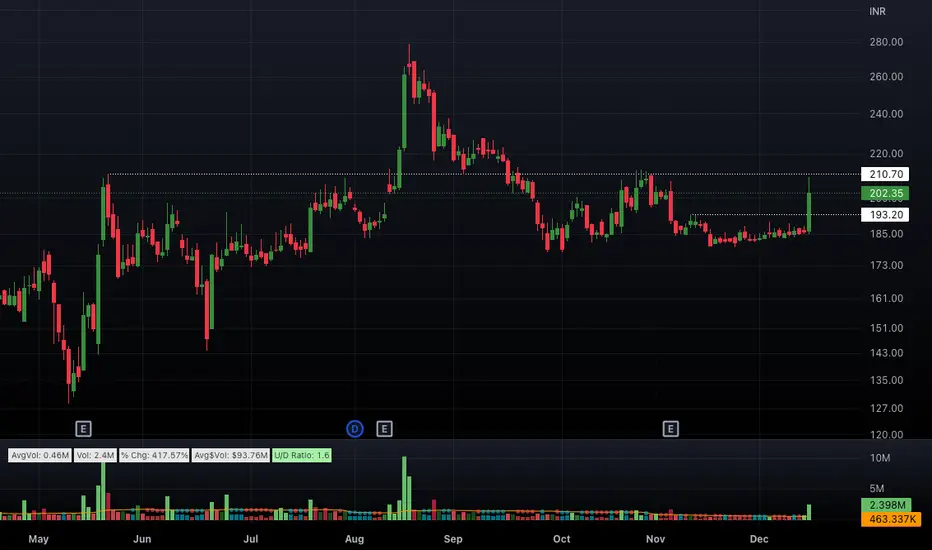Viewport: 932px width, 550px height.
Task: Click the % Chg: 417.57% label
Action: click(154, 455)
